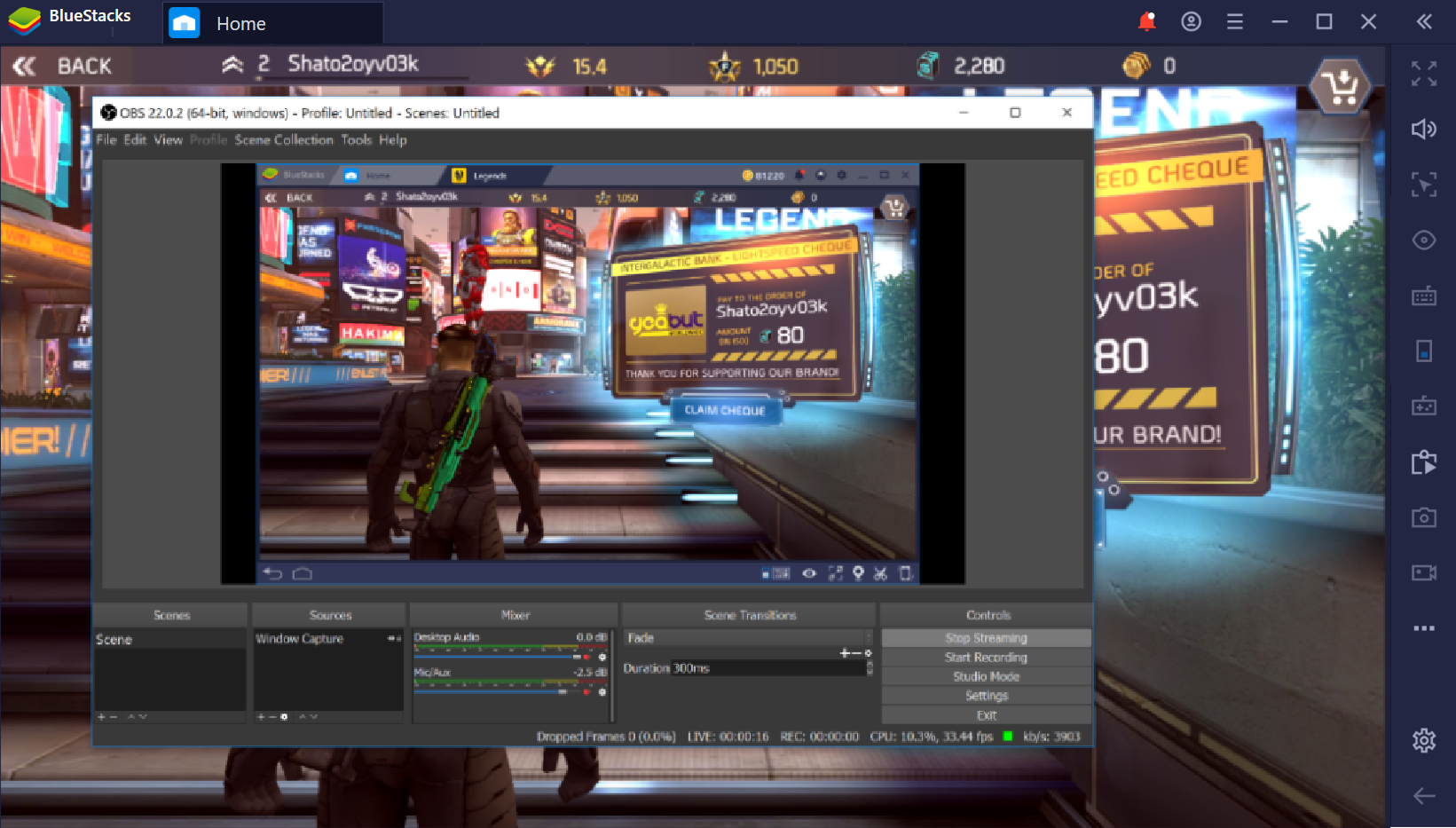Open BlueStacks settings gear in sidebar
Image resolution: width=1456 pixels, height=828 pixels.
[x=1423, y=740]
